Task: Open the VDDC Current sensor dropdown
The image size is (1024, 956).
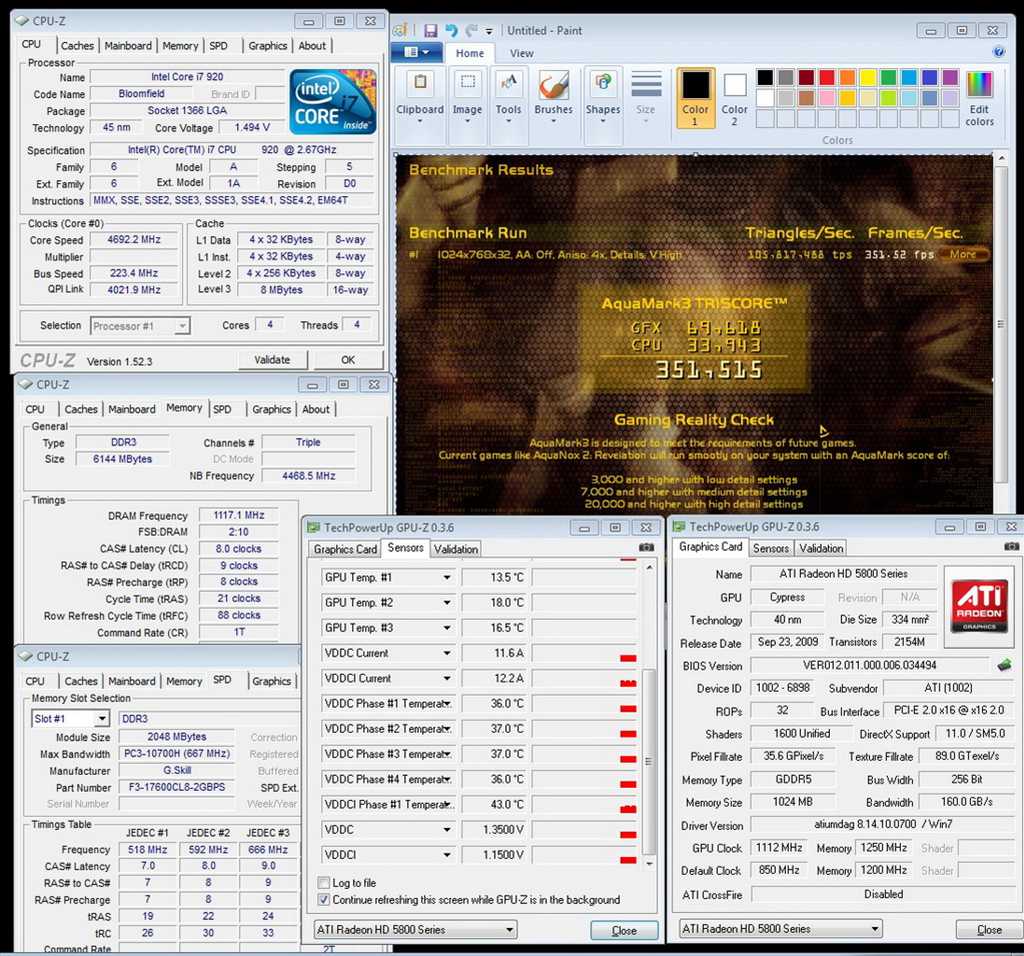Action: [x=447, y=653]
